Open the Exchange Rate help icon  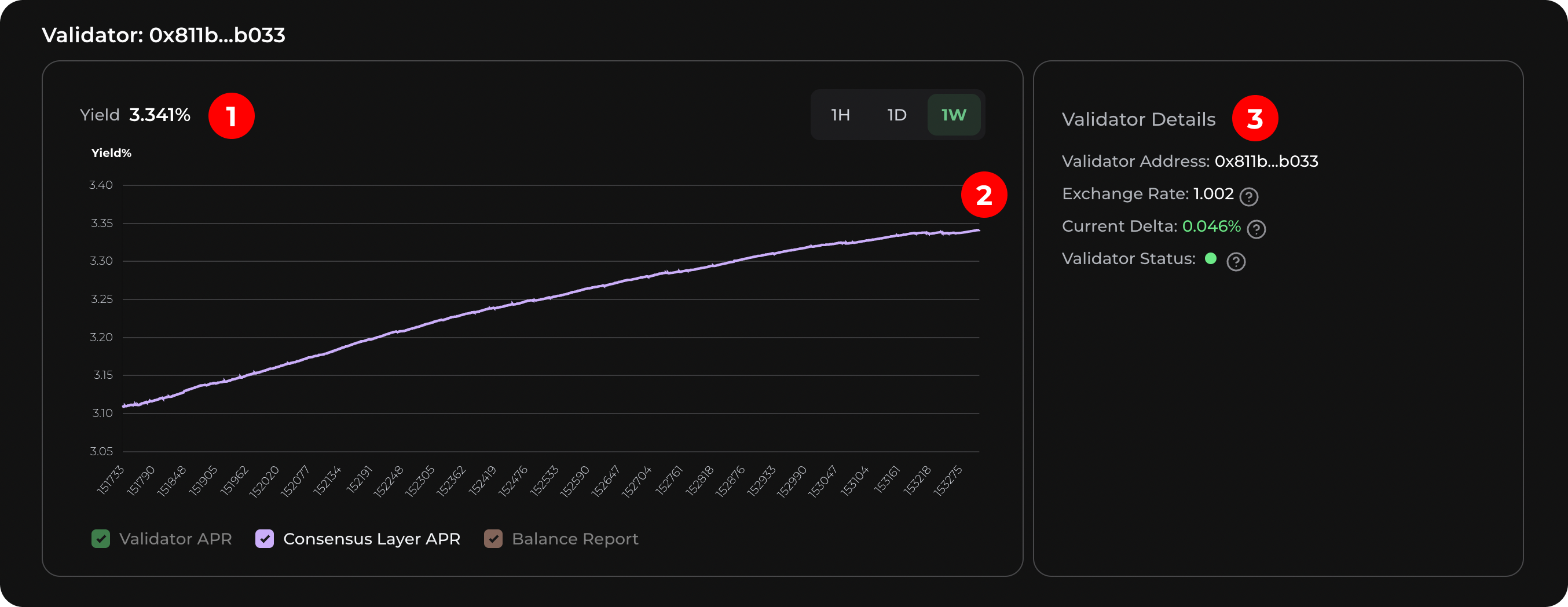1248,197
